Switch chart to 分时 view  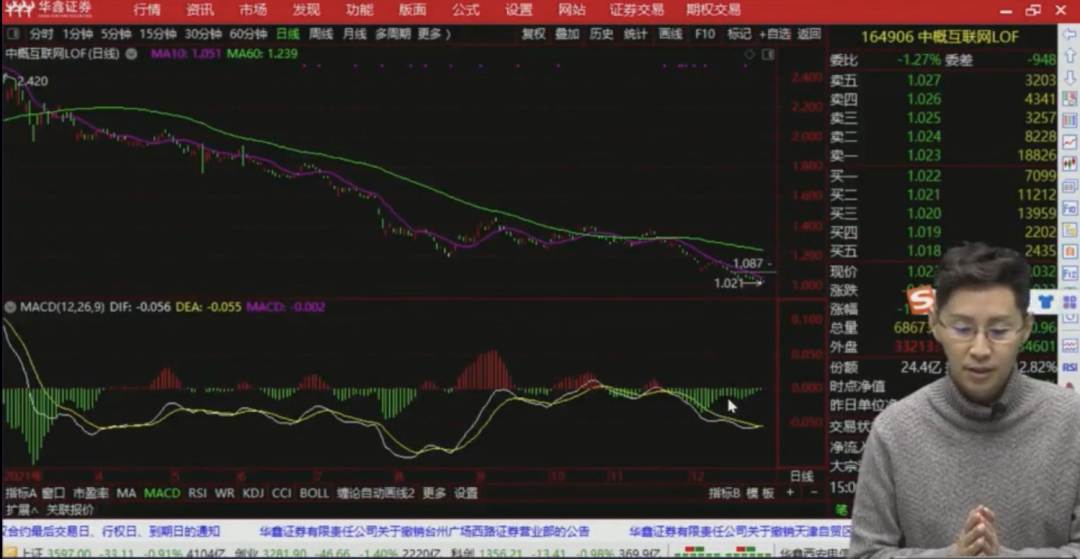pyautogui.click(x=41, y=34)
